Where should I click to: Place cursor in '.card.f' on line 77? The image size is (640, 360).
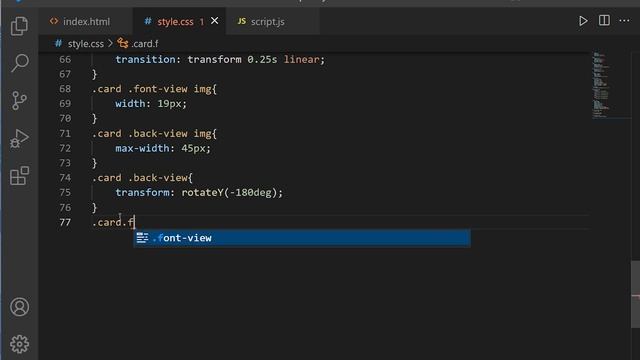(x=113, y=222)
